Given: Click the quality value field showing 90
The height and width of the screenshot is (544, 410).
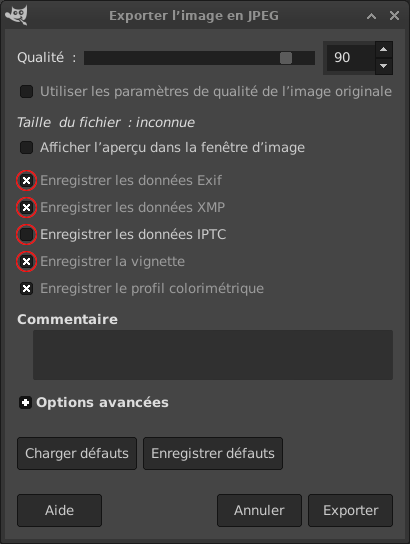Looking at the screenshot, I should [350, 58].
